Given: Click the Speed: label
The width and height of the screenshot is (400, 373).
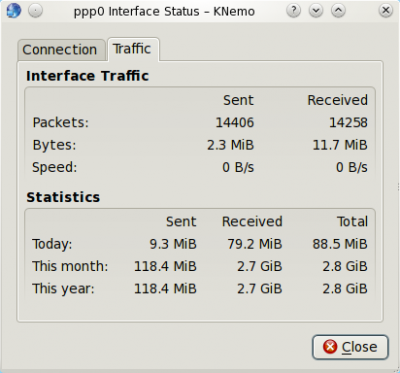Looking at the screenshot, I should click(x=55, y=167).
